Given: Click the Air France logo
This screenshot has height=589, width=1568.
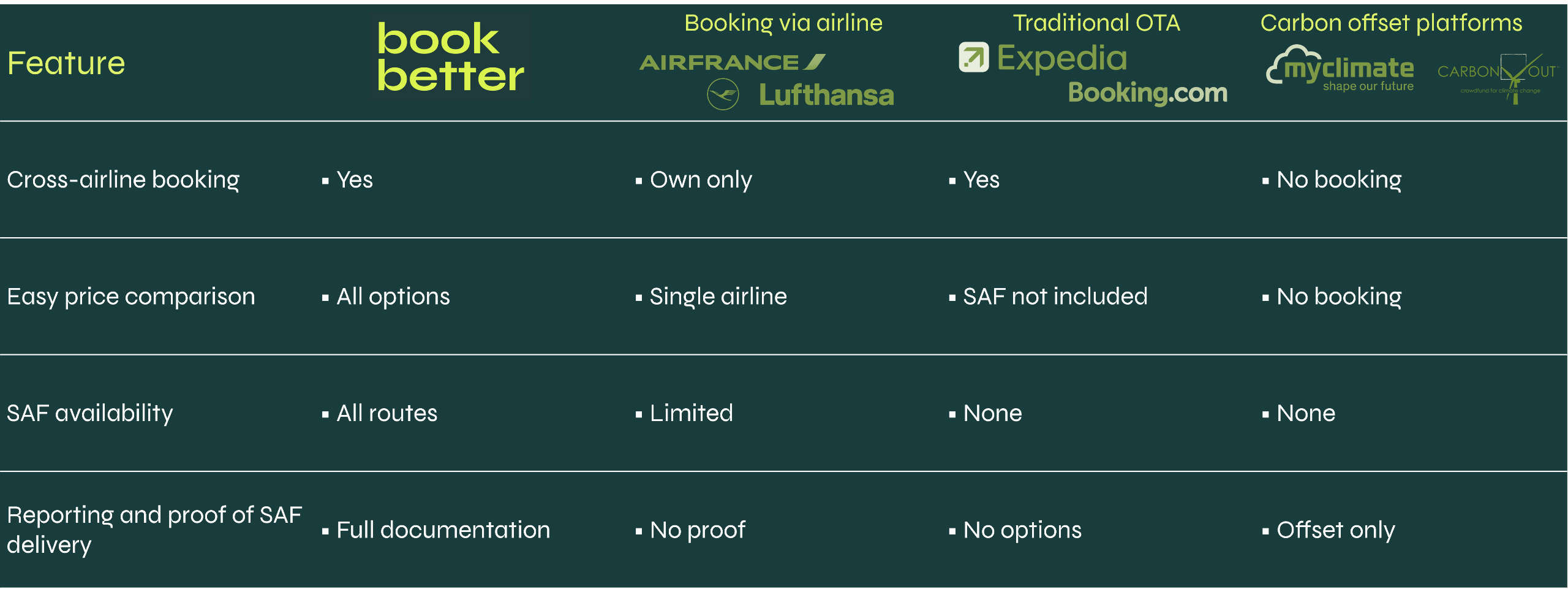Looking at the screenshot, I should point(733,62).
